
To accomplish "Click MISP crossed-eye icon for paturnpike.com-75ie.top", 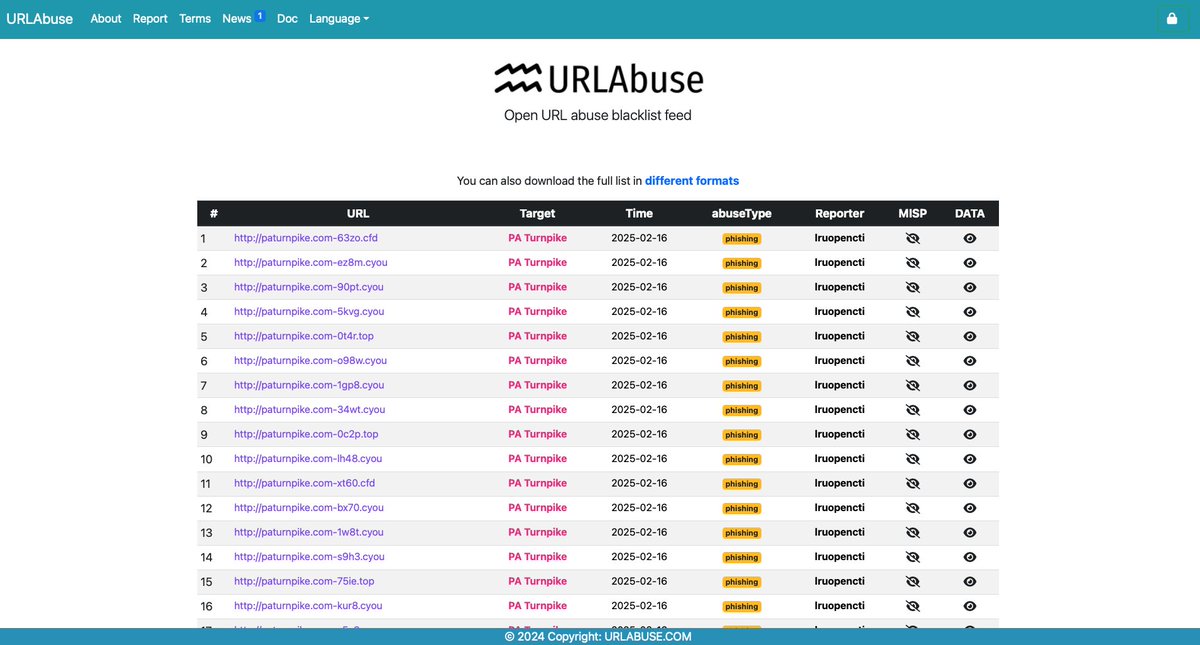I will (x=912, y=582).
